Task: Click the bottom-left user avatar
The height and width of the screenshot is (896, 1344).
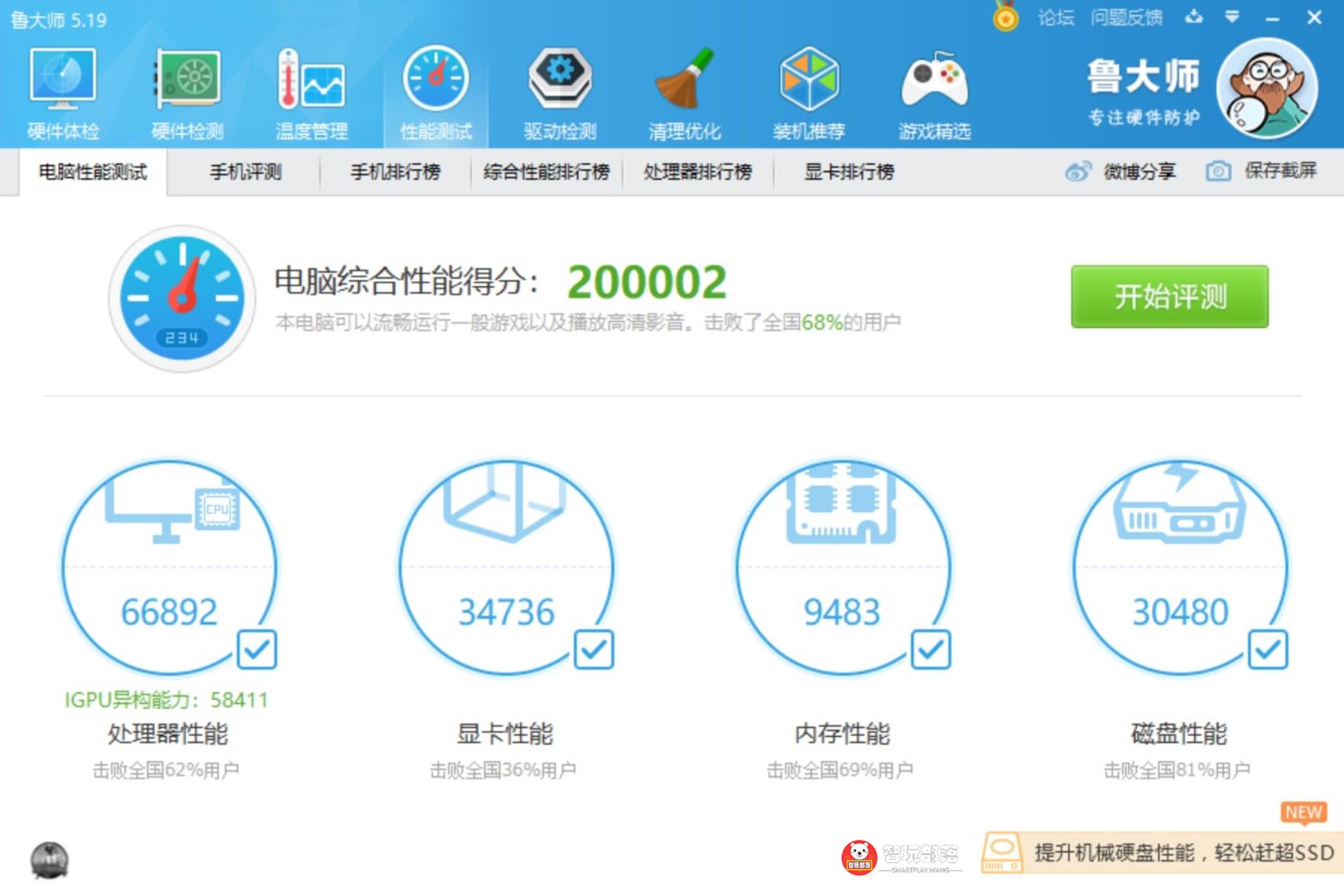Action: (50, 860)
